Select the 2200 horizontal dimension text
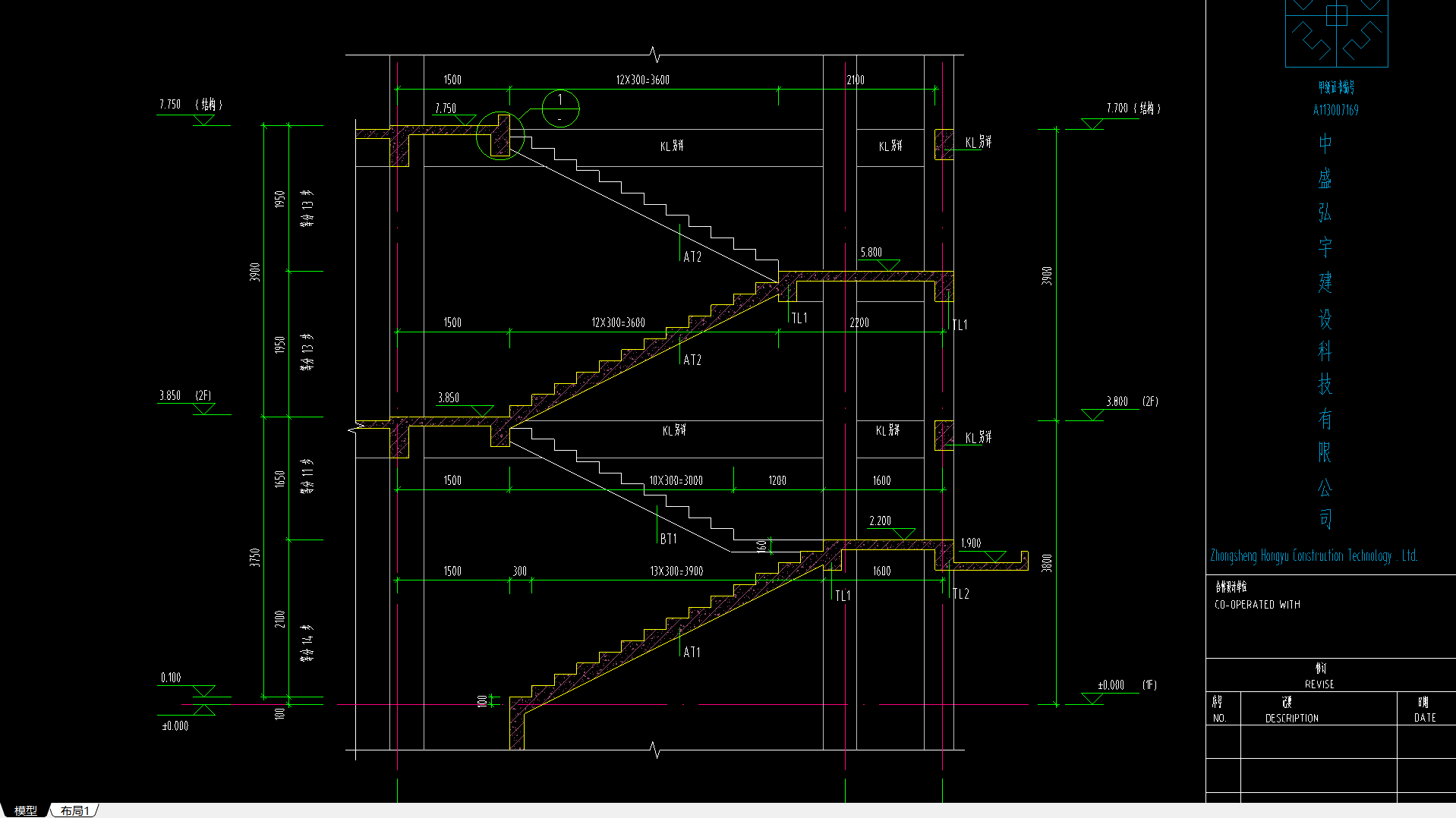 click(x=859, y=322)
